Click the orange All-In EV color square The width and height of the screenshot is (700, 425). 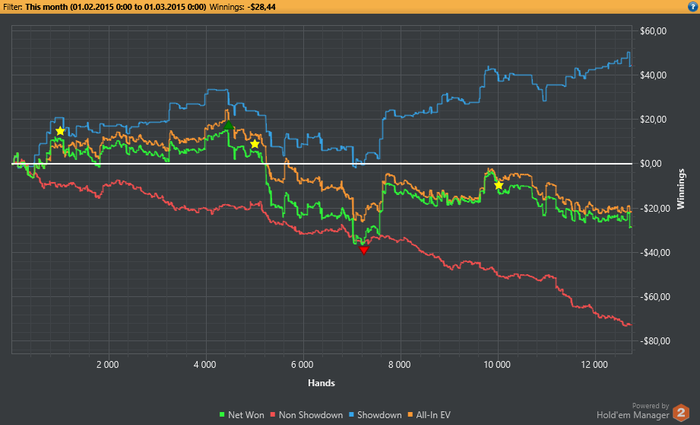[410, 415]
